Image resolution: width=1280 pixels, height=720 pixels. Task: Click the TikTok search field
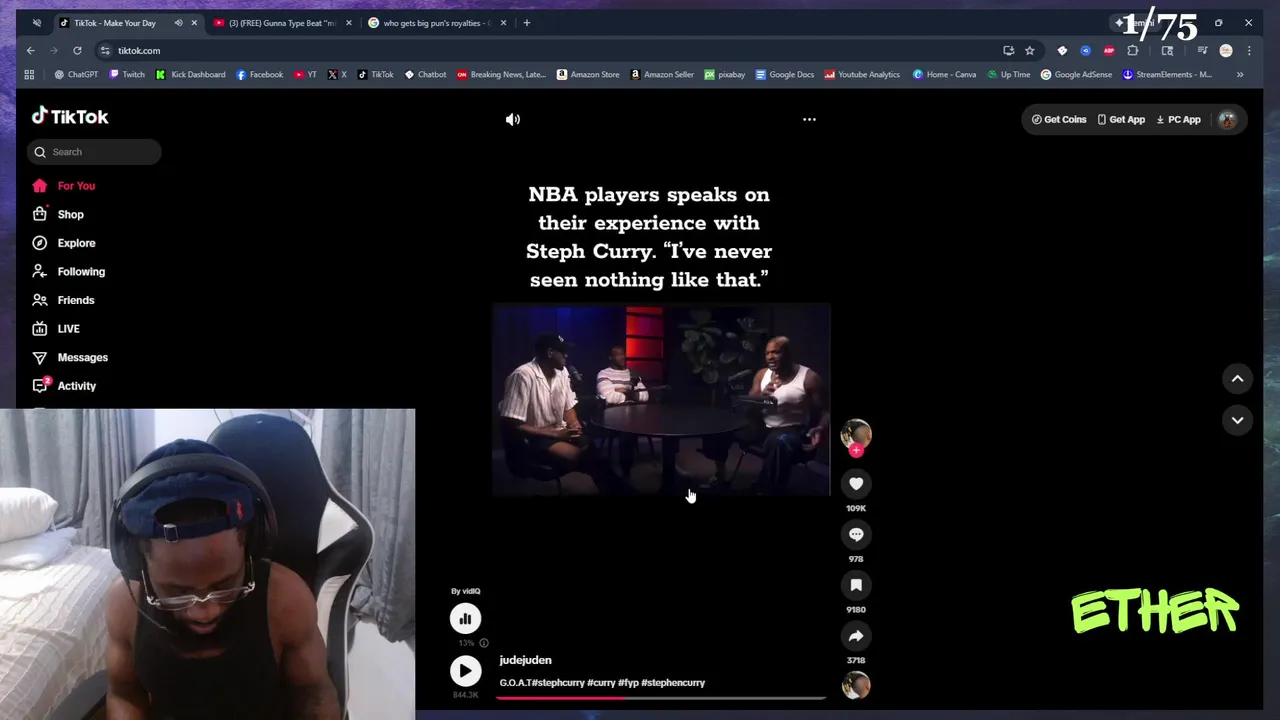tap(94, 152)
